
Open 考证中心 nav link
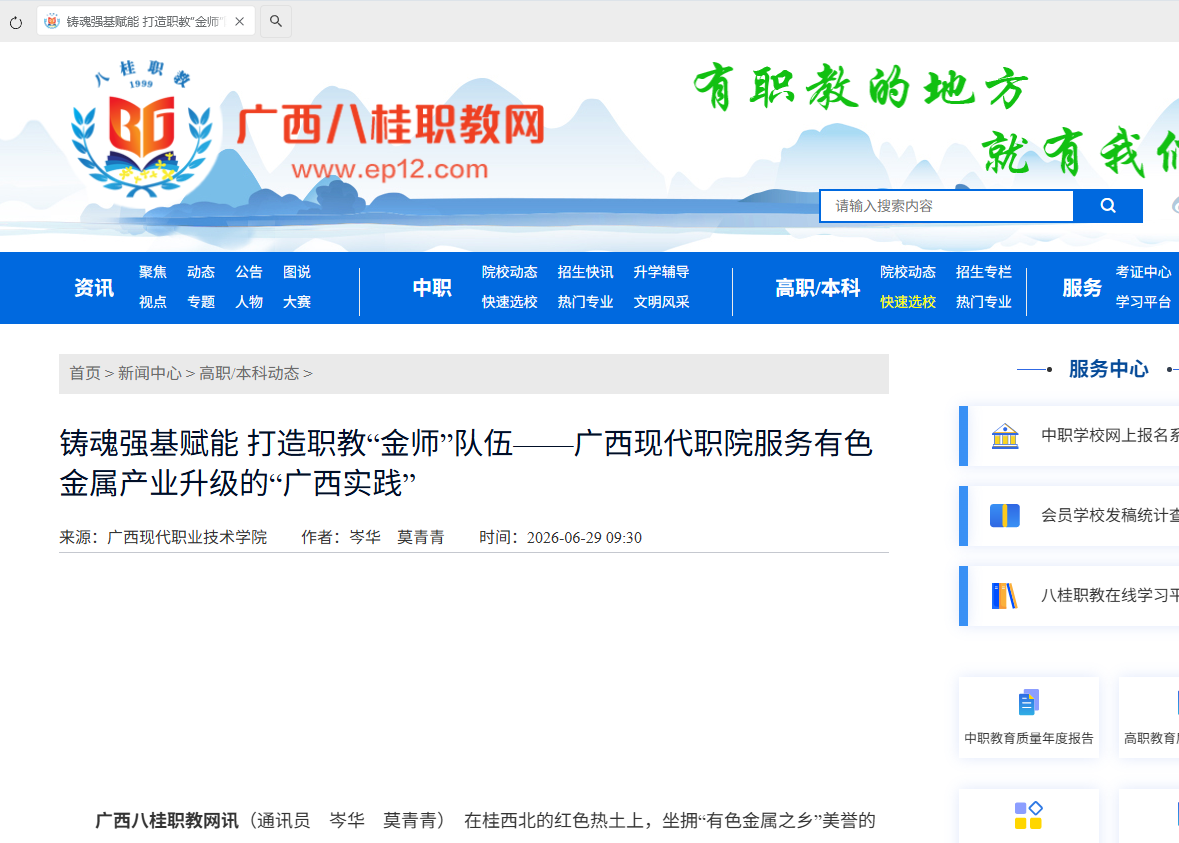(x=1144, y=272)
